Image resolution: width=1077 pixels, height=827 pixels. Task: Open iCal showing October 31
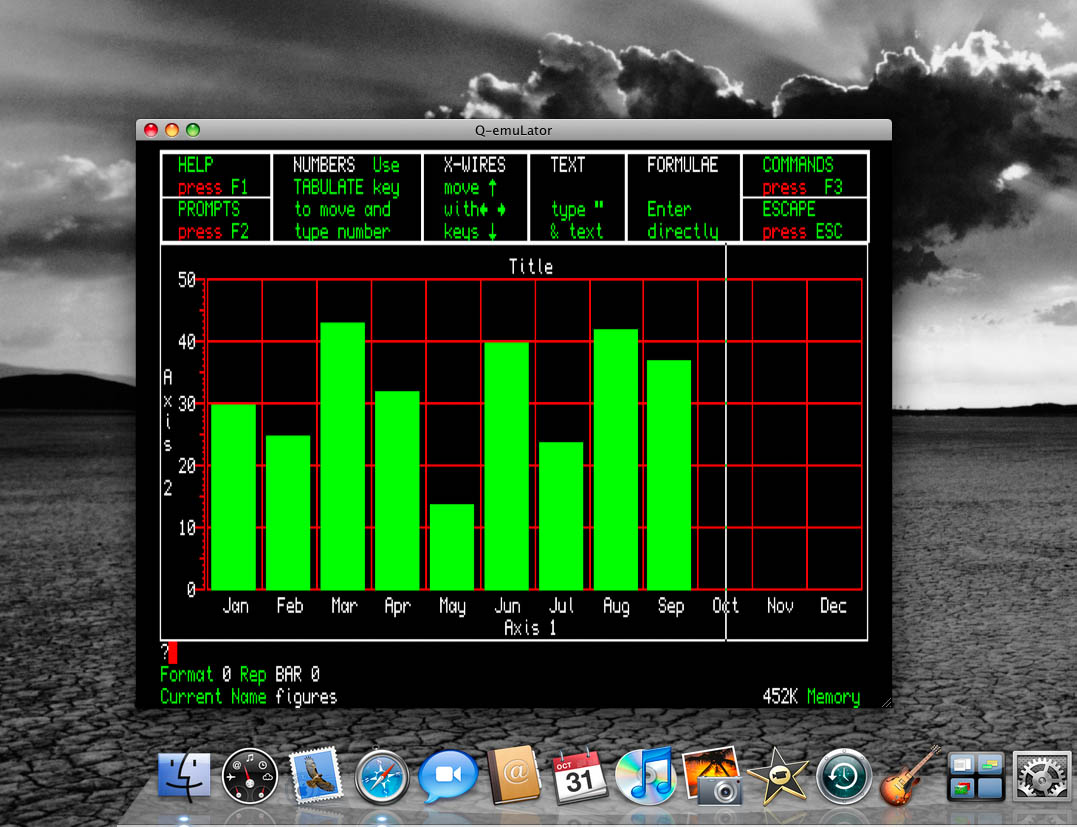coord(580,775)
